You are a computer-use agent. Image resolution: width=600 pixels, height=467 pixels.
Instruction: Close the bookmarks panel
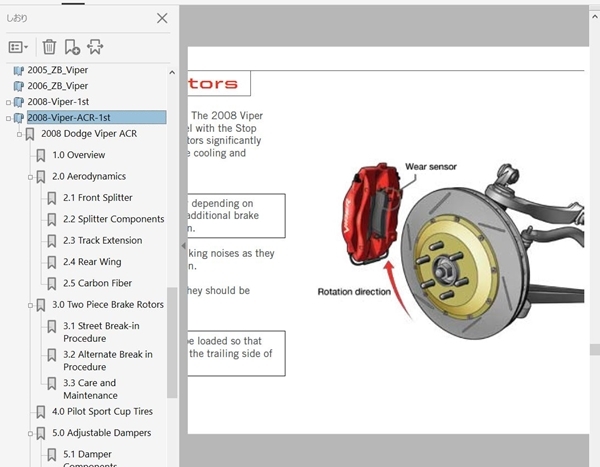[x=162, y=18]
